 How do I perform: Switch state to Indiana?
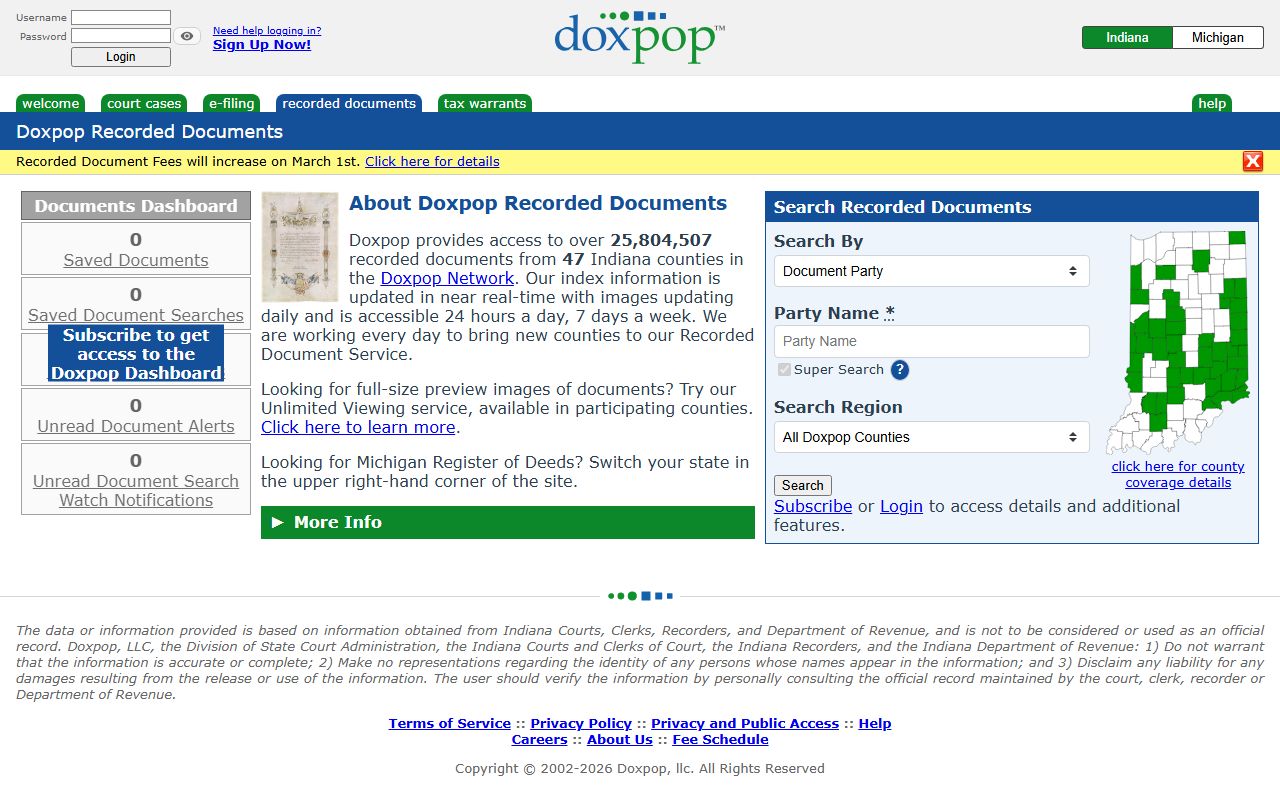pyautogui.click(x=1127, y=38)
